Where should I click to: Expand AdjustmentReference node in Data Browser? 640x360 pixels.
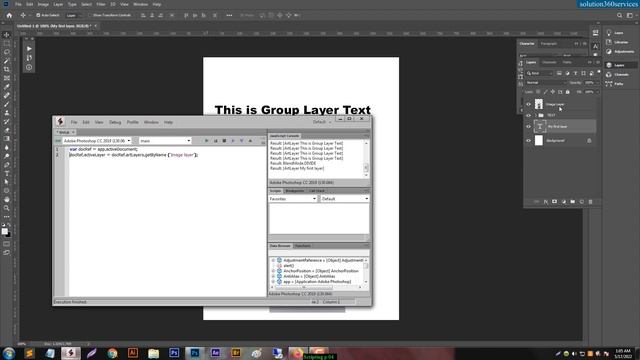point(273,260)
